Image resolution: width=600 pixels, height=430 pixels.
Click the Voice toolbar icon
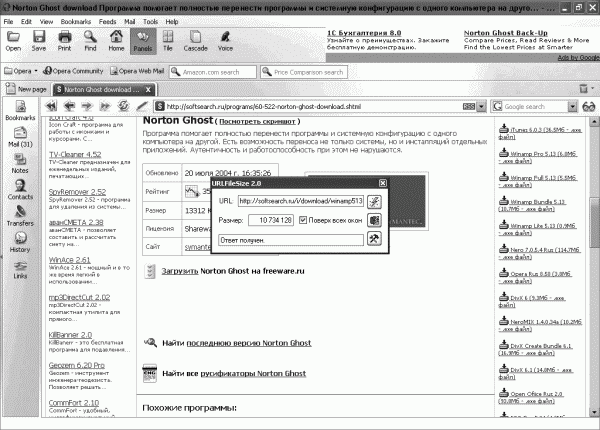click(x=225, y=41)
